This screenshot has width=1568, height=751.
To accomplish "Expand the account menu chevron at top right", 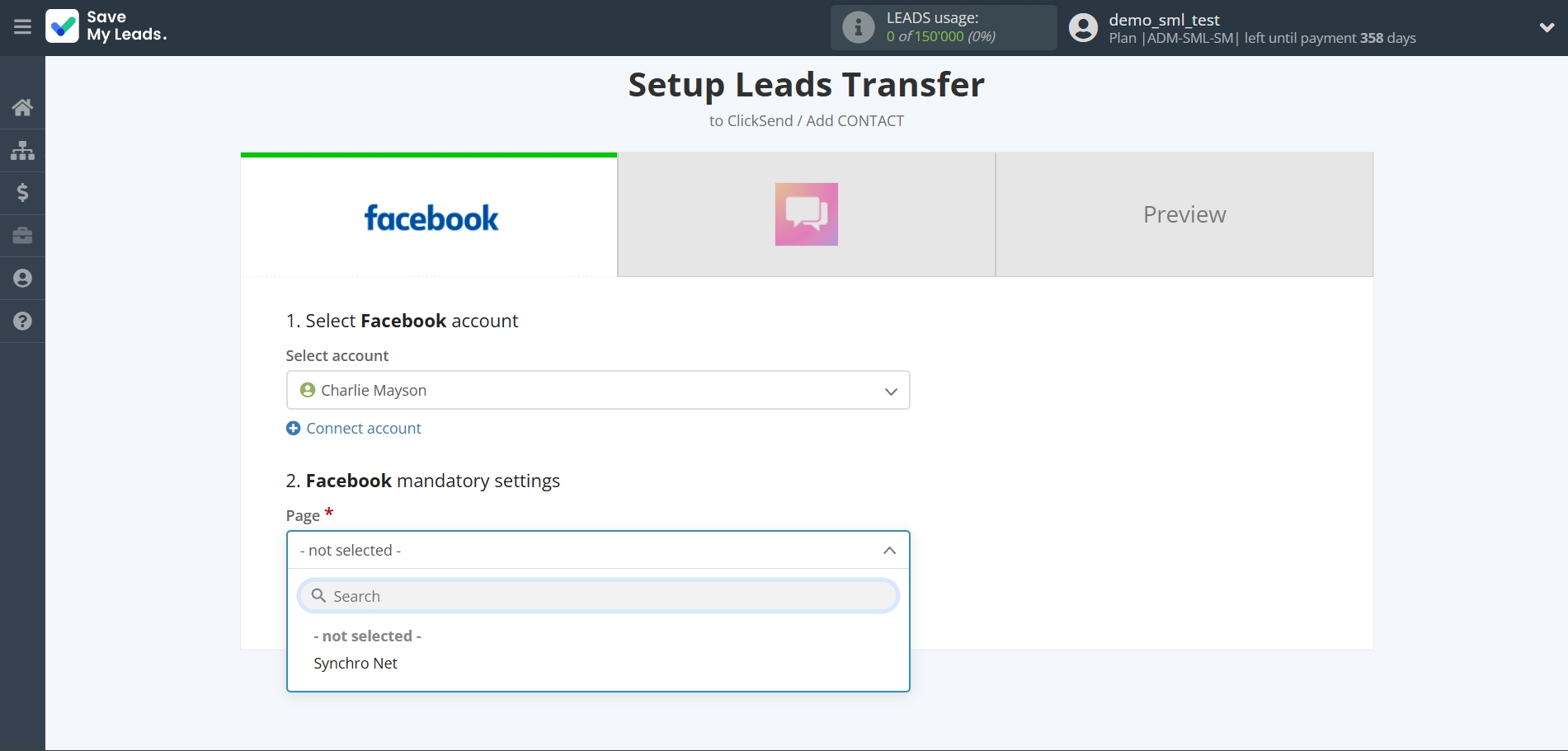I will (x=1547, y=27).
